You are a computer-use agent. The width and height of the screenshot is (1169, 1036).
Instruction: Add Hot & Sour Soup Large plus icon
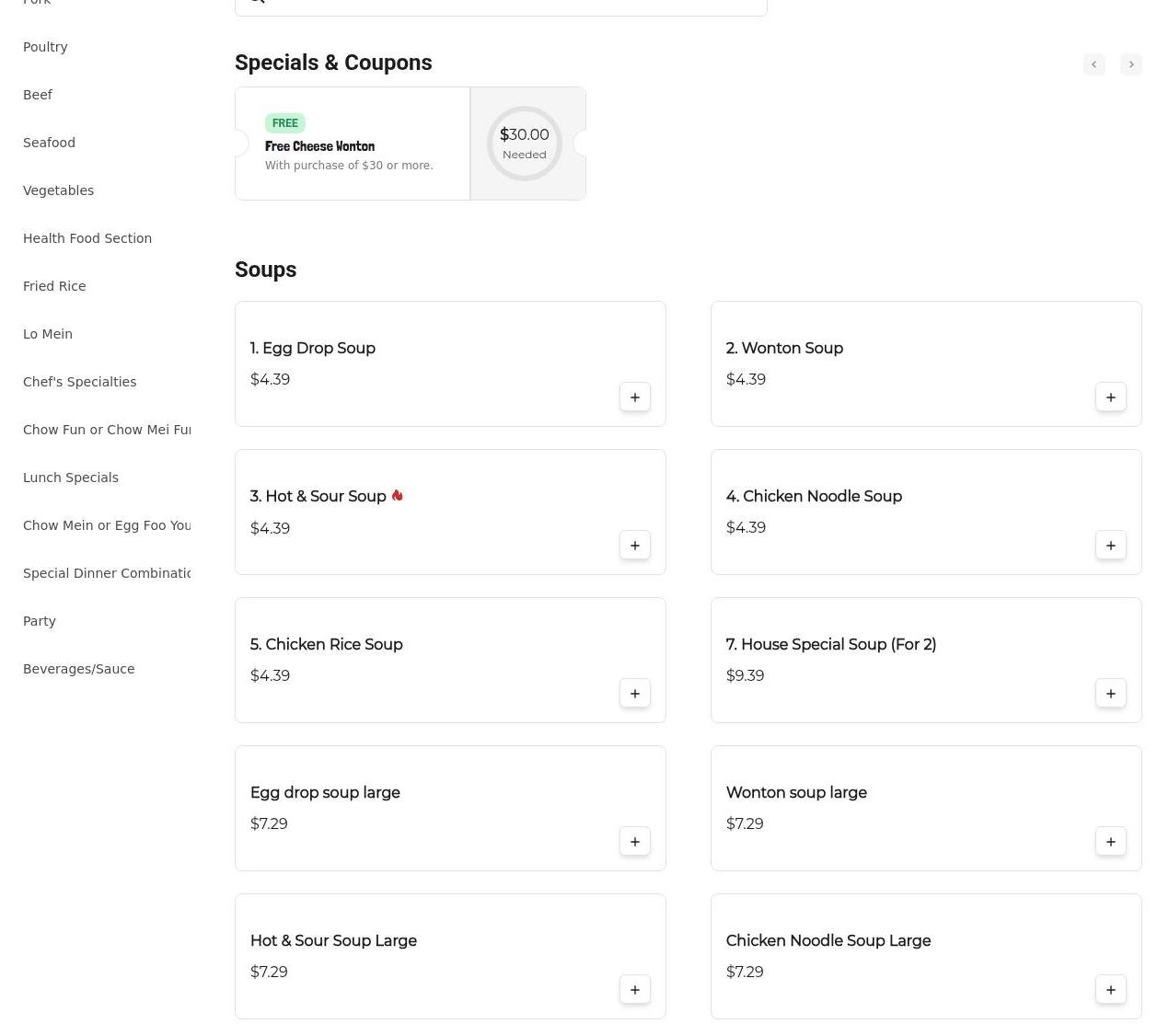[x=635, y=990]
